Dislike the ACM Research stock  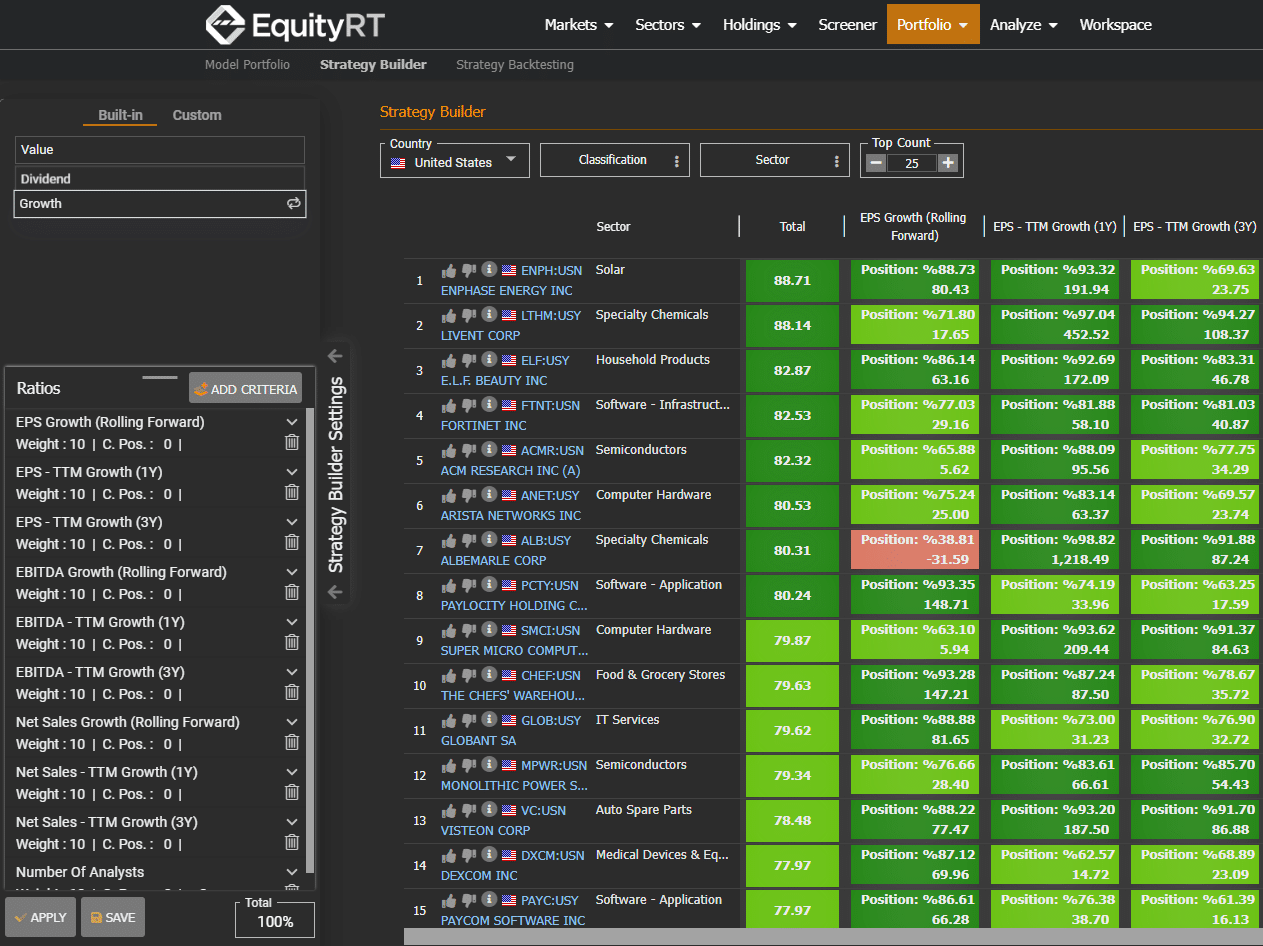click(x=469, y=450)
